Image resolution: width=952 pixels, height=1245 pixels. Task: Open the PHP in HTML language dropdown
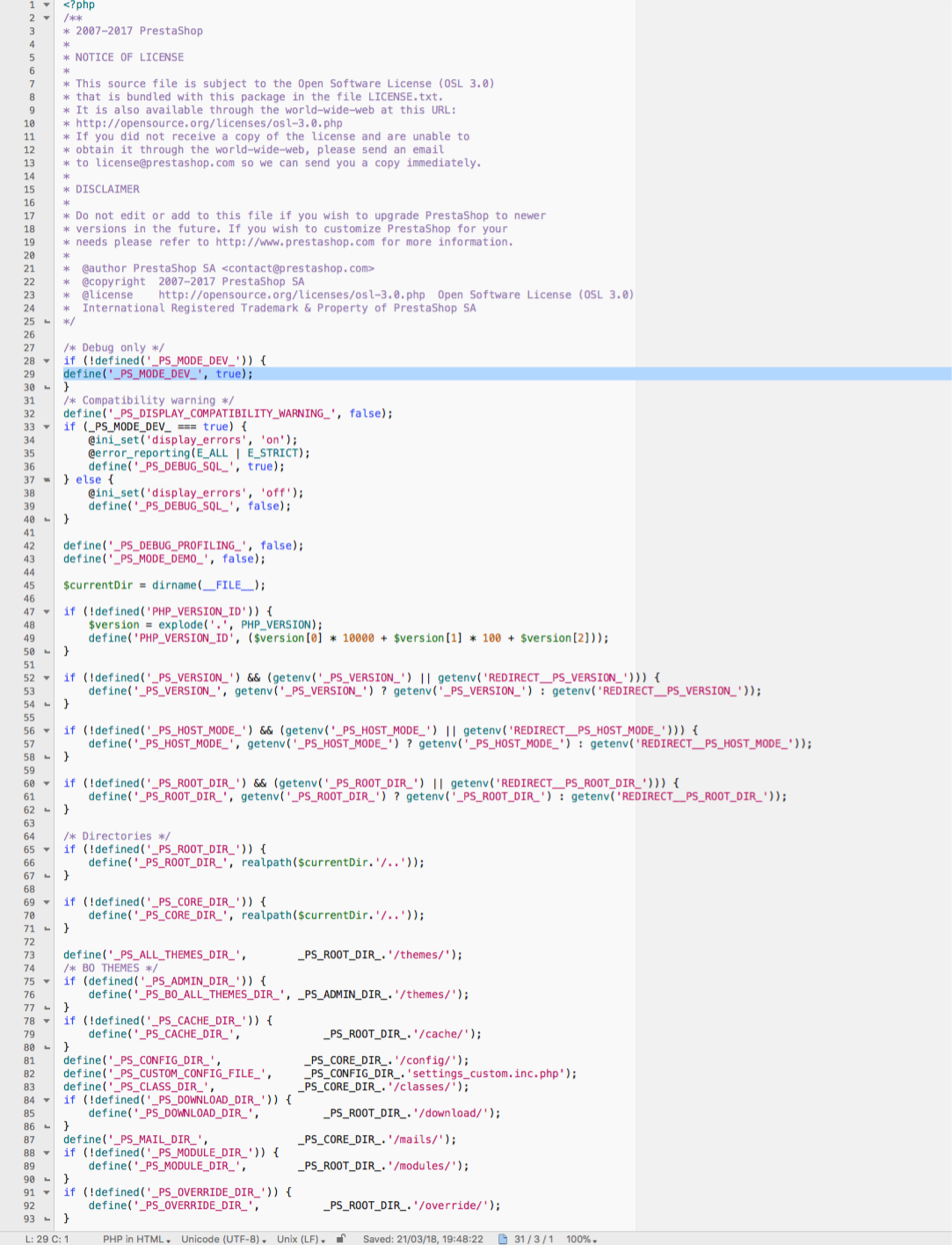[136, 1239]
